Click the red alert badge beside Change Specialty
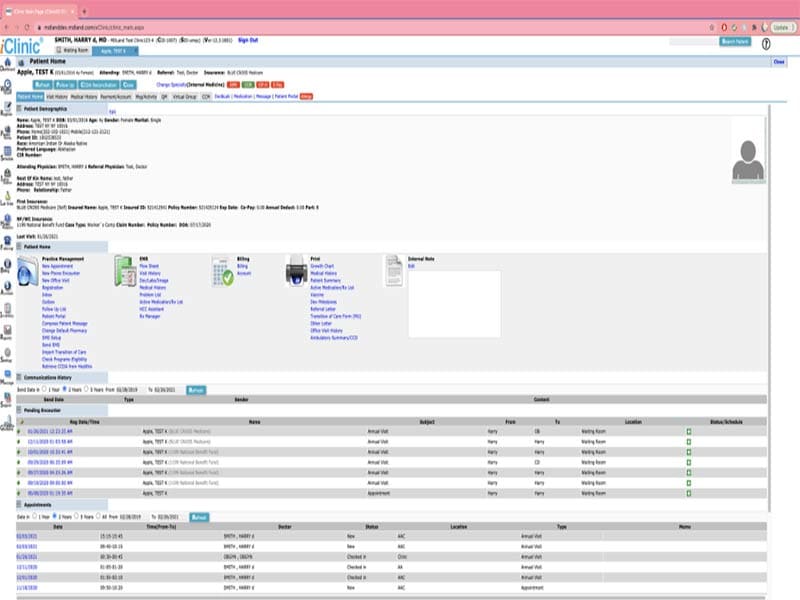Image resolution: width=800 pixels, height=600 pixels. tap(233, 85)
